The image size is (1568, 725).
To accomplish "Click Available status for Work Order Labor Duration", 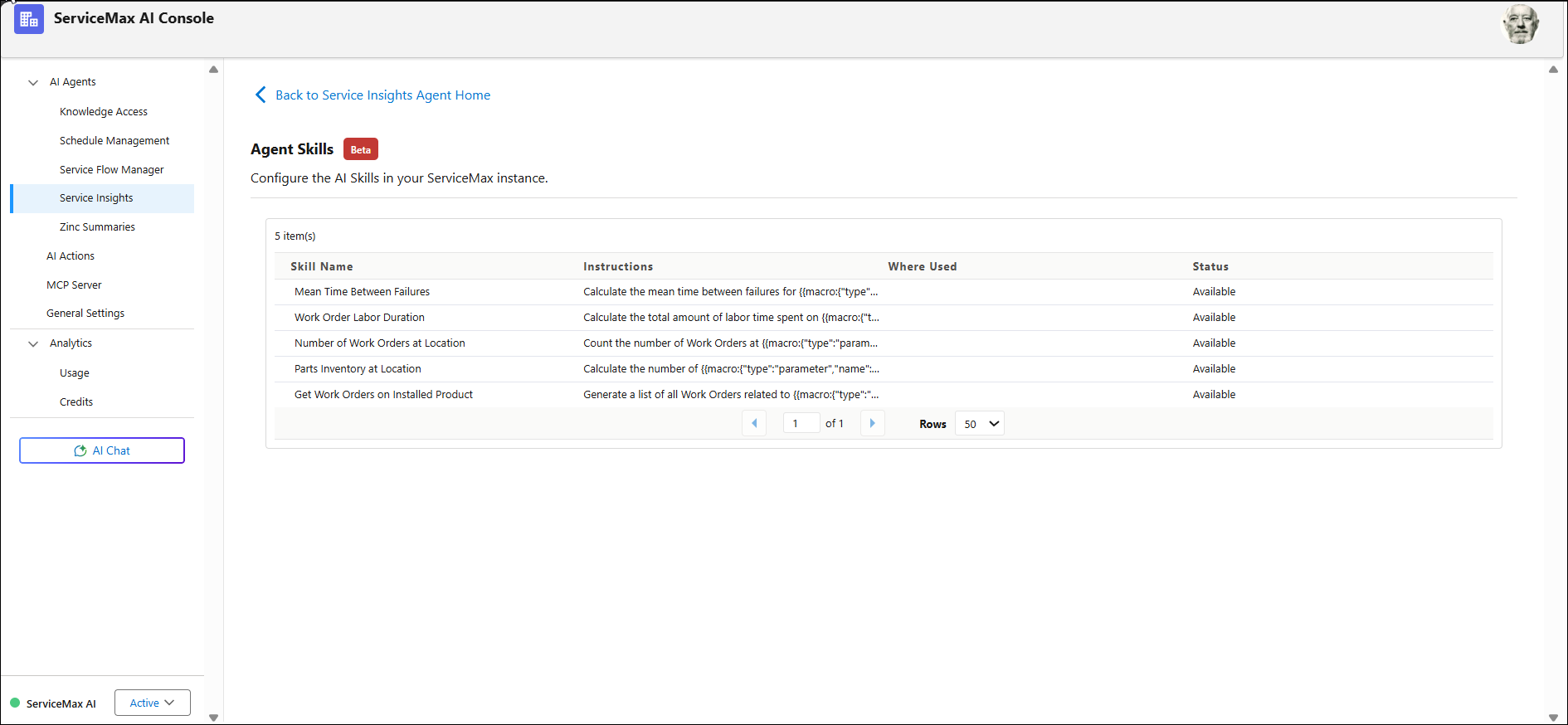I will 1214,317.
